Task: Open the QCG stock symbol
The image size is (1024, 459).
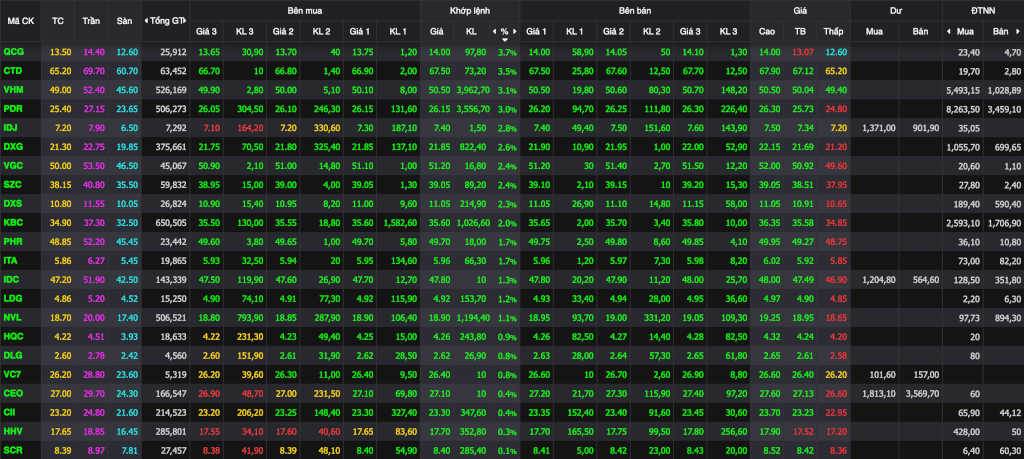Action: (12, 52)
